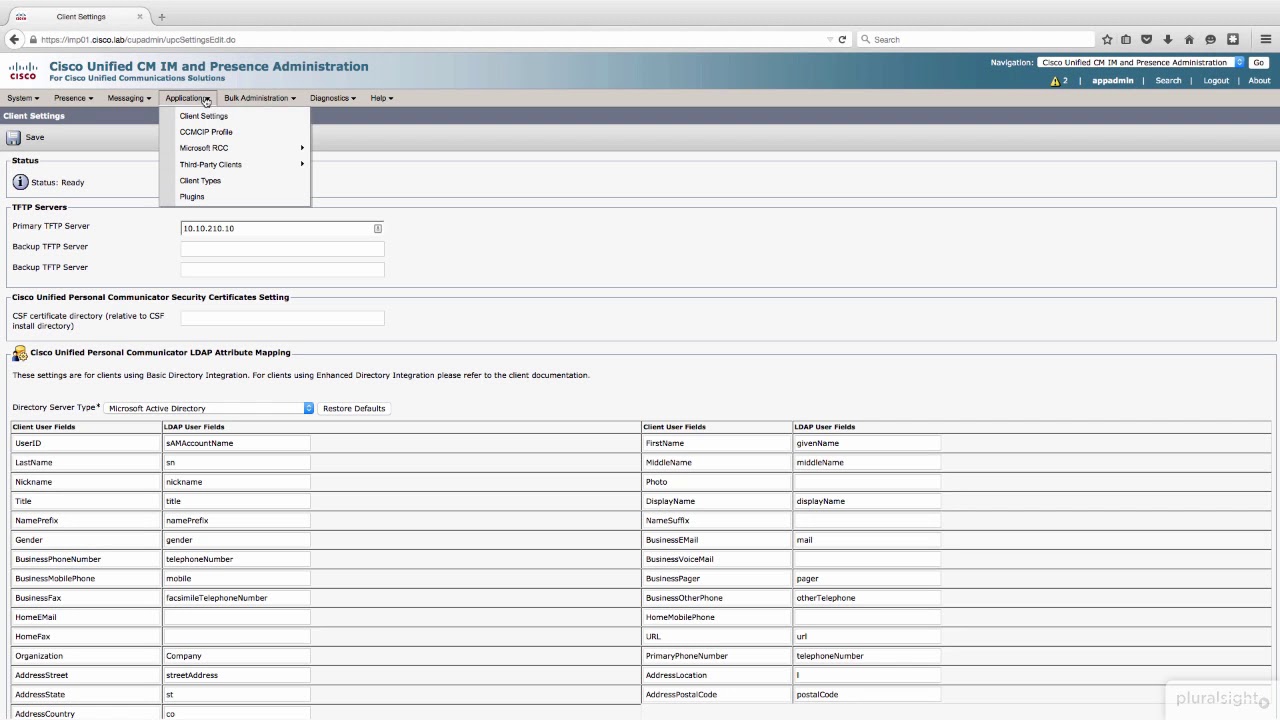Click the CSF certificate directory field

[282, 318]
